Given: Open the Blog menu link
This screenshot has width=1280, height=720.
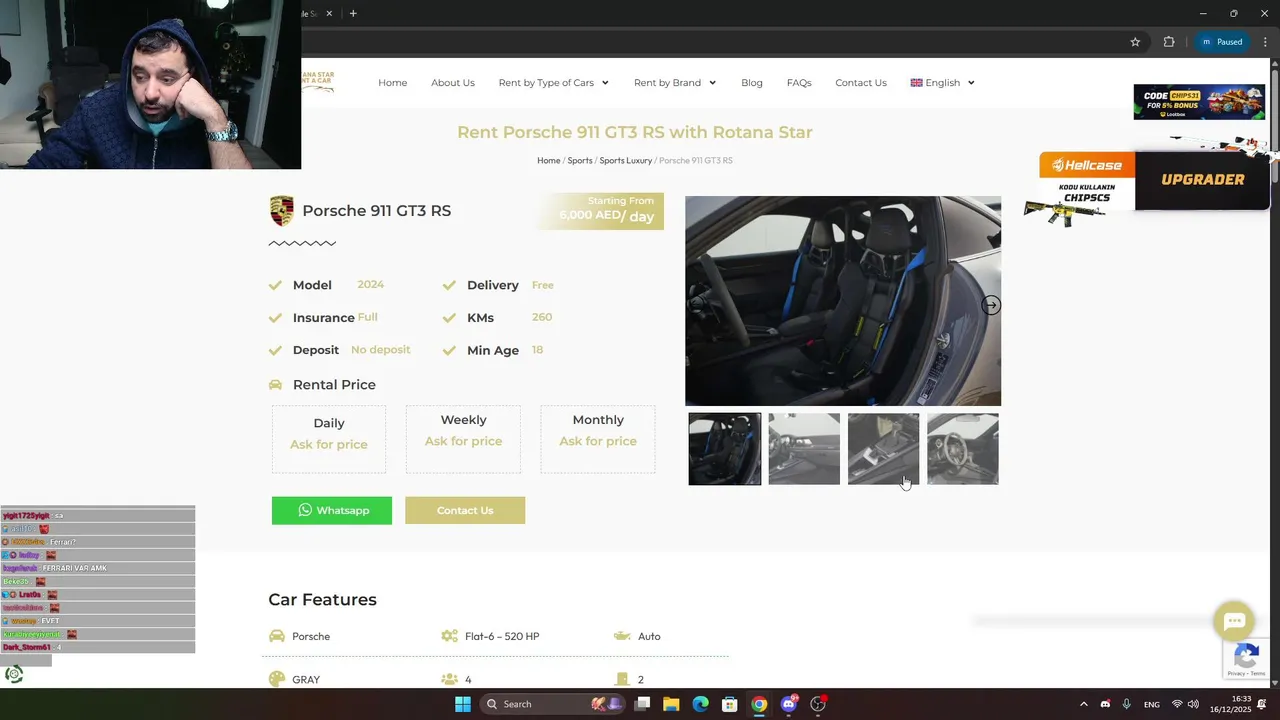Looking at the screenshot, I should (752, 83).
